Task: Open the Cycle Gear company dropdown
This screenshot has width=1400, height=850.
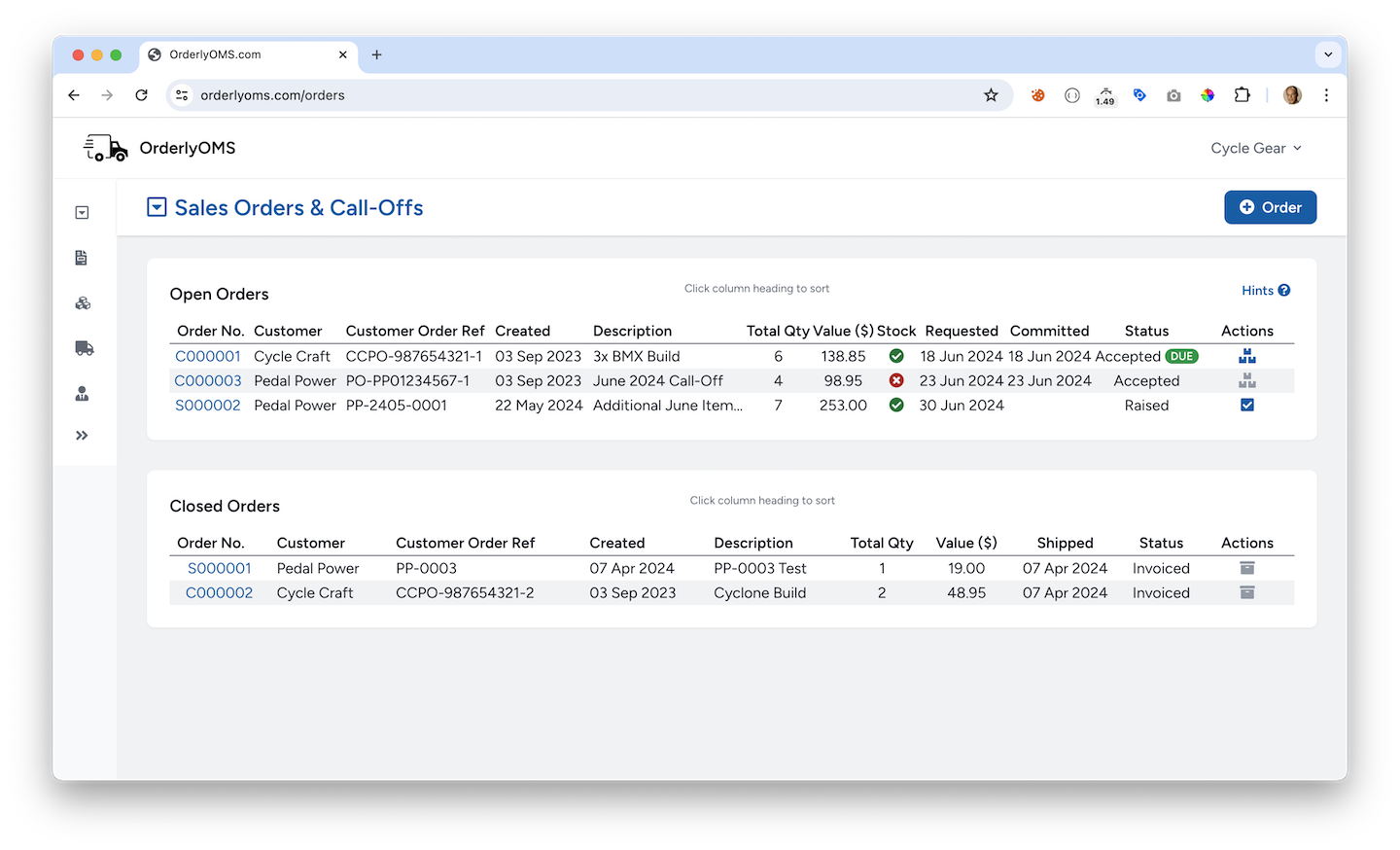Action: tap(1255, 148)
